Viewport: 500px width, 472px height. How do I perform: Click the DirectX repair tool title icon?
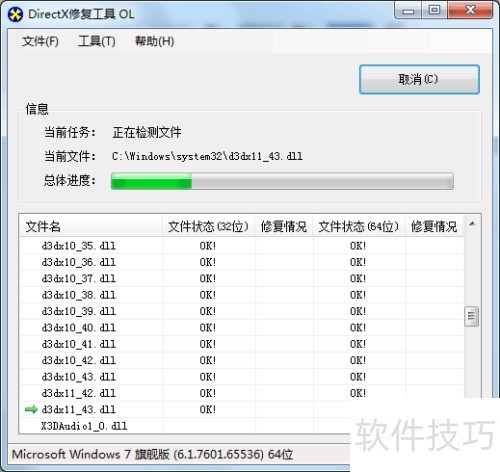coord(15,14)
